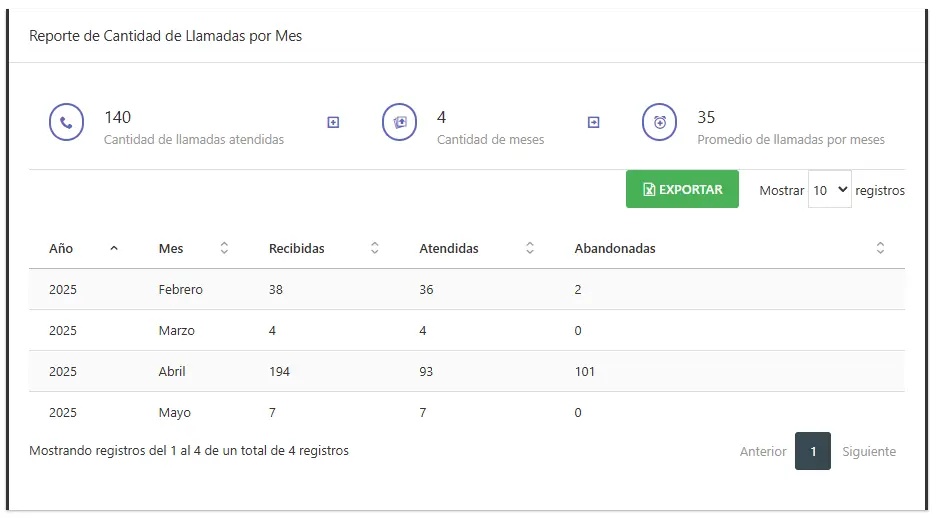
Task: Click the Abril cell
Action: click(x=172, y=372)
